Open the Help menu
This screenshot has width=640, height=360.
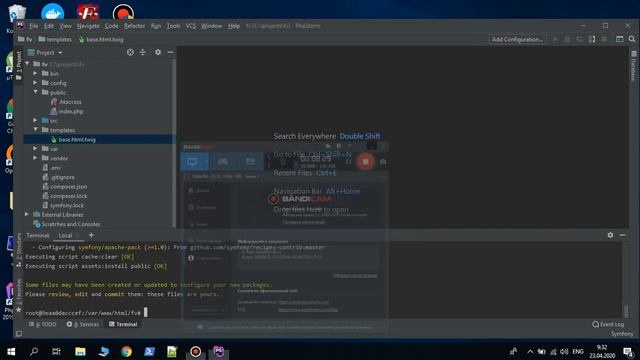coord(233,26)
